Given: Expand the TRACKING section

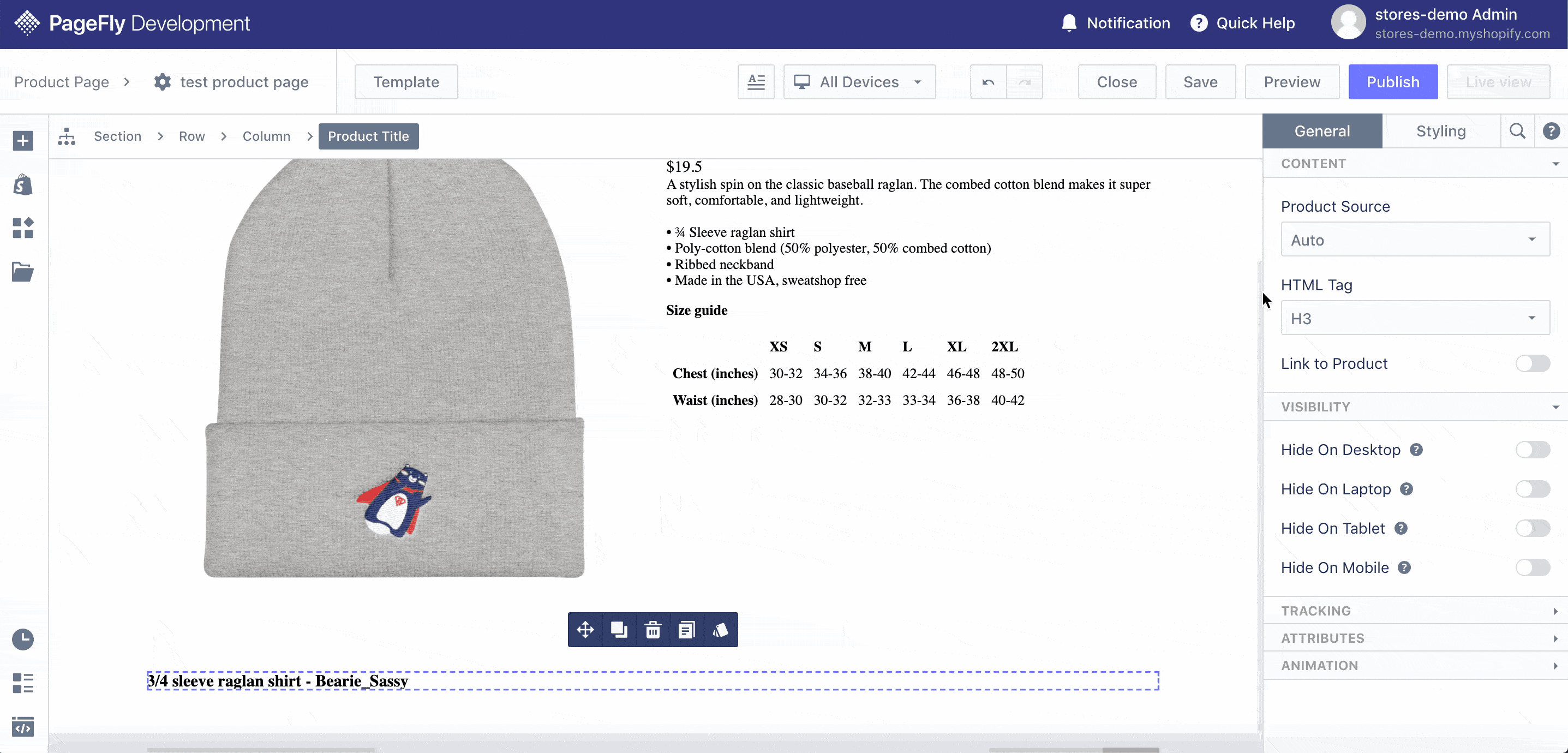Looking at the screenshot, I should (x=1415, y=611).
